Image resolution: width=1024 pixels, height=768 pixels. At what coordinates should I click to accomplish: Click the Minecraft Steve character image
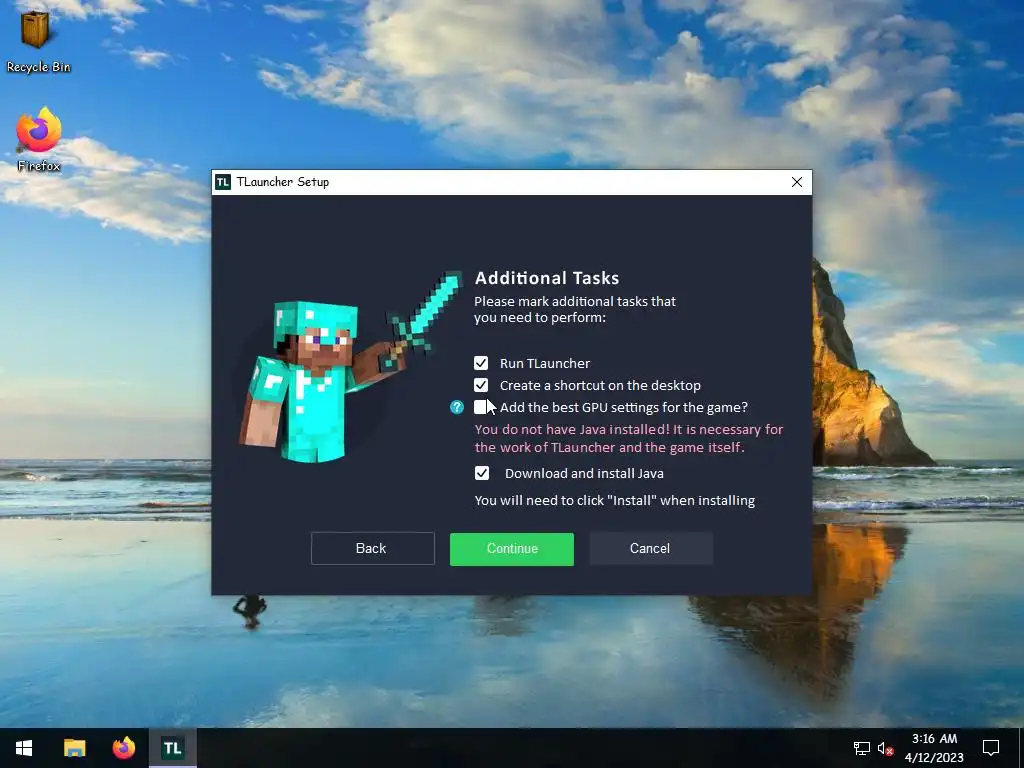point(349,367)
